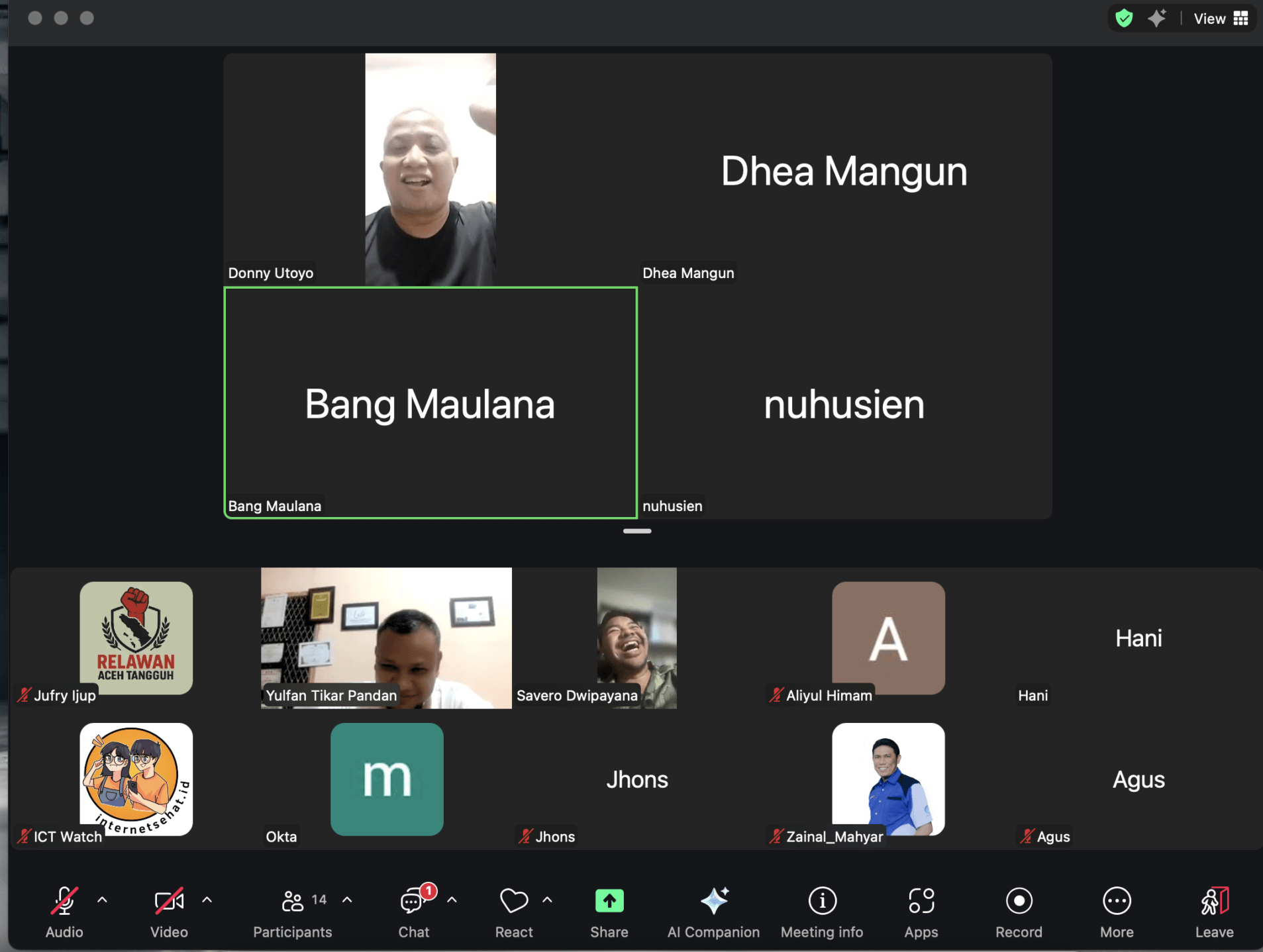Click the gallery divider handle bar

pyautogui.click(x=637, y=531)
